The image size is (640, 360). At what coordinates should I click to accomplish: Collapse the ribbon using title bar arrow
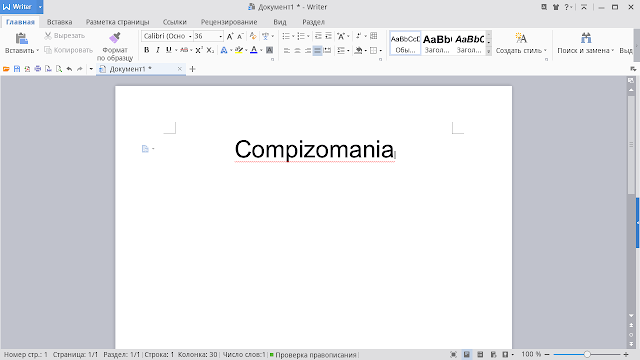[x=584, y=7]
